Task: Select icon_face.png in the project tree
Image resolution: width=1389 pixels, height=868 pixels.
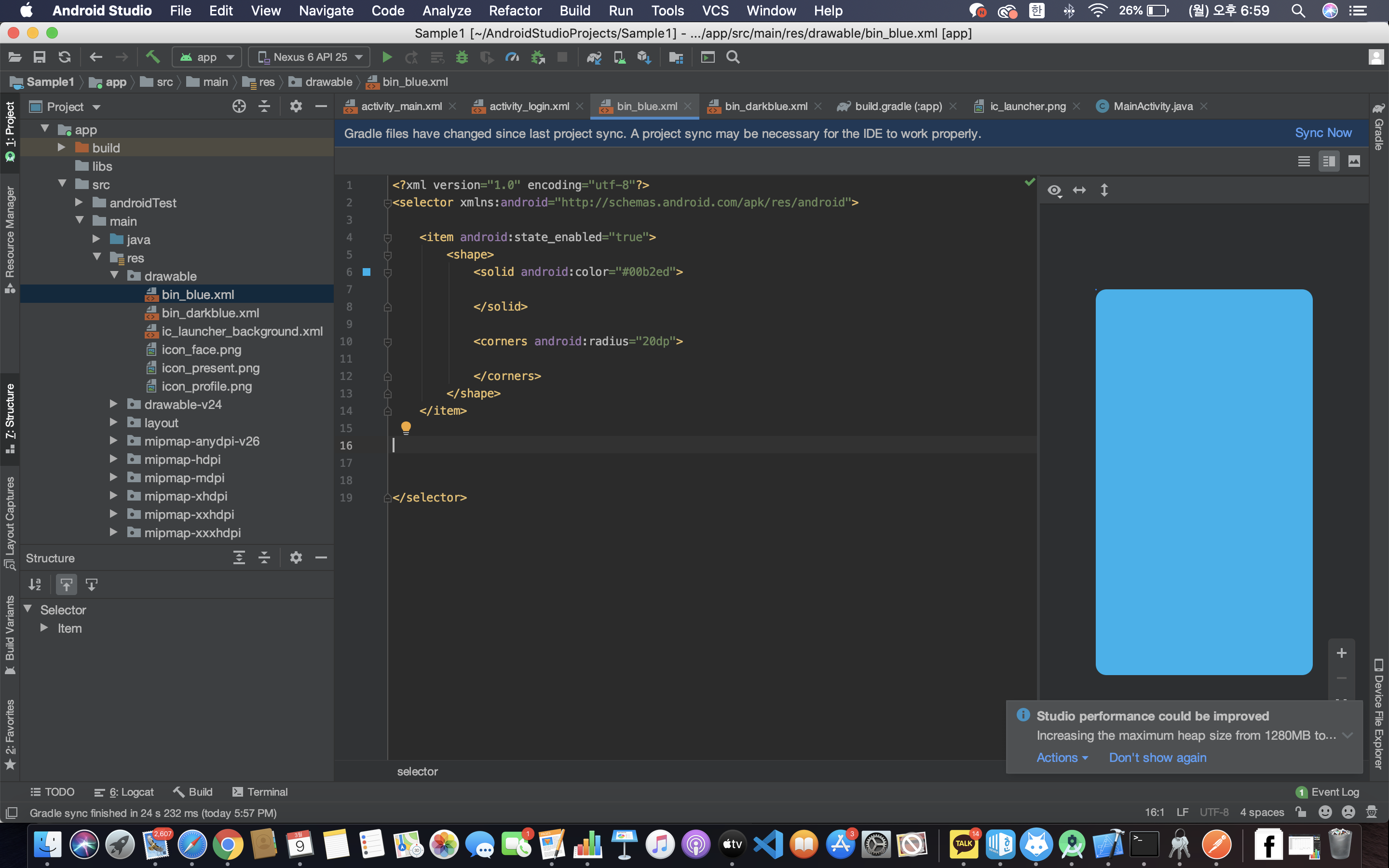Action: coord(201,350)
